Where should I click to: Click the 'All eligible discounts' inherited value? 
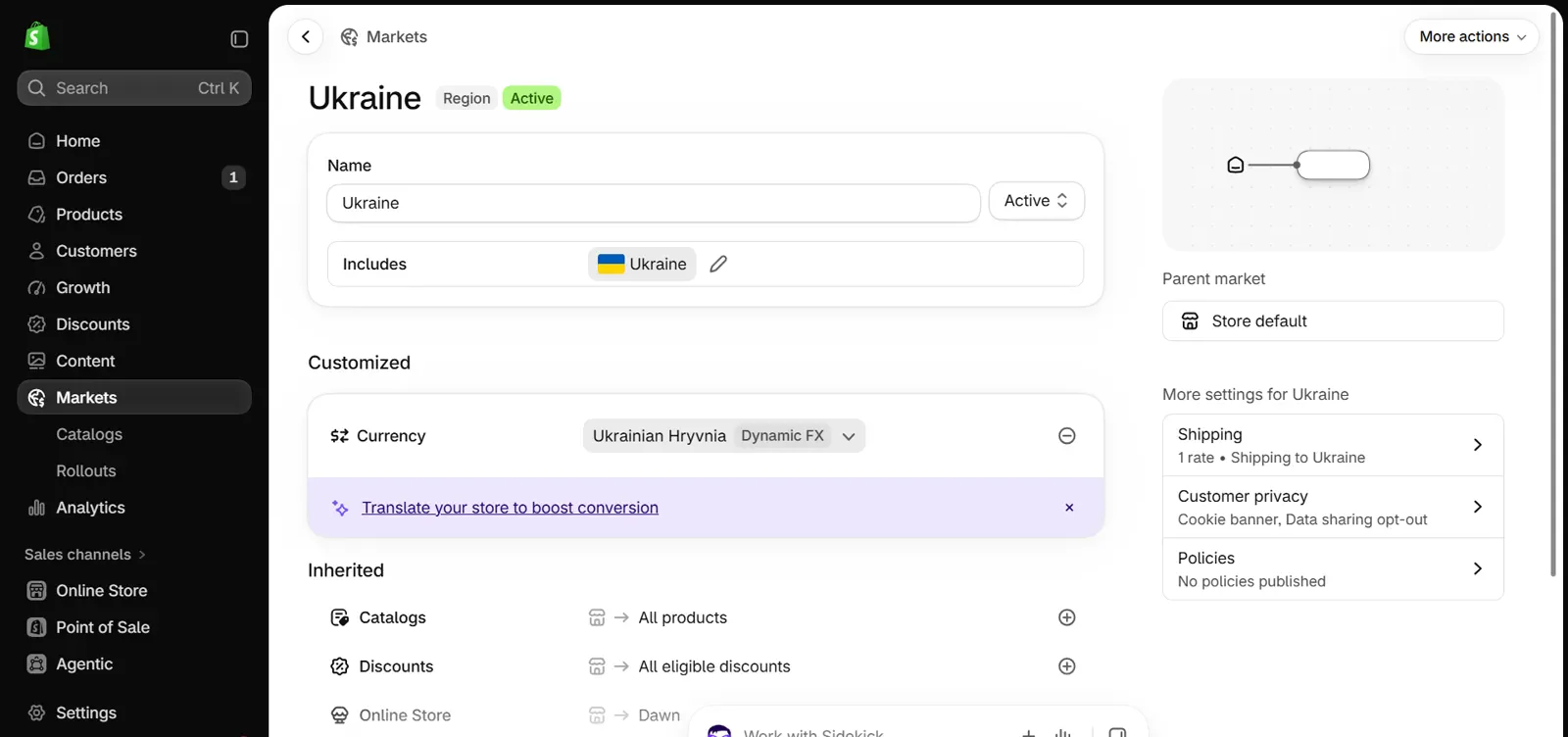pos(714,666)
